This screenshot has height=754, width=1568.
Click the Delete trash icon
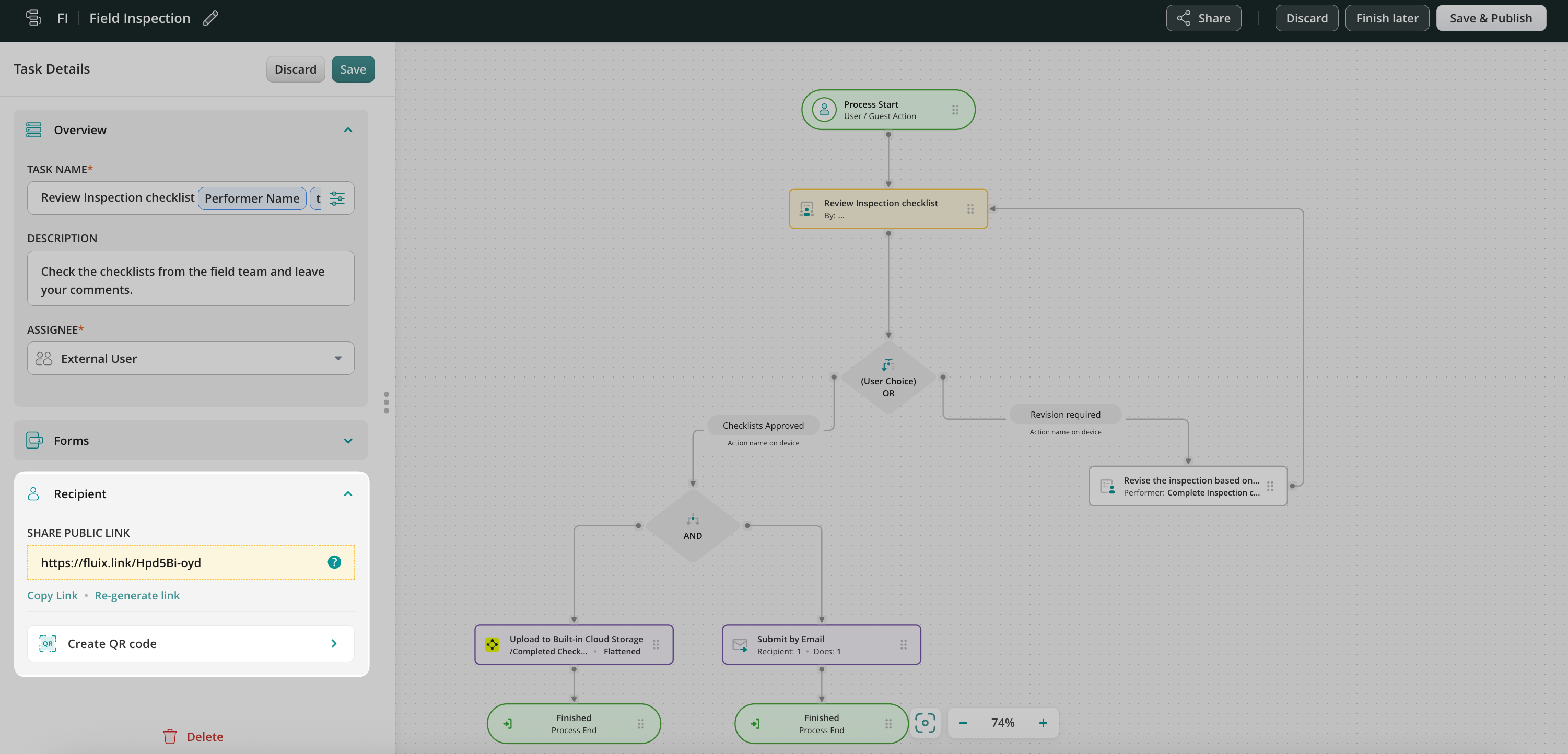click(170, 736)
